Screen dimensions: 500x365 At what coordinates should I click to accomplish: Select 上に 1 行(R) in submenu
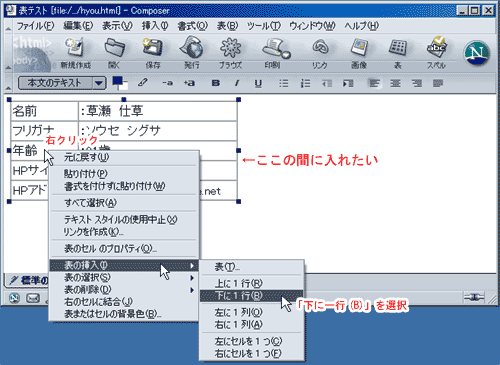click(x=252, y=283)
